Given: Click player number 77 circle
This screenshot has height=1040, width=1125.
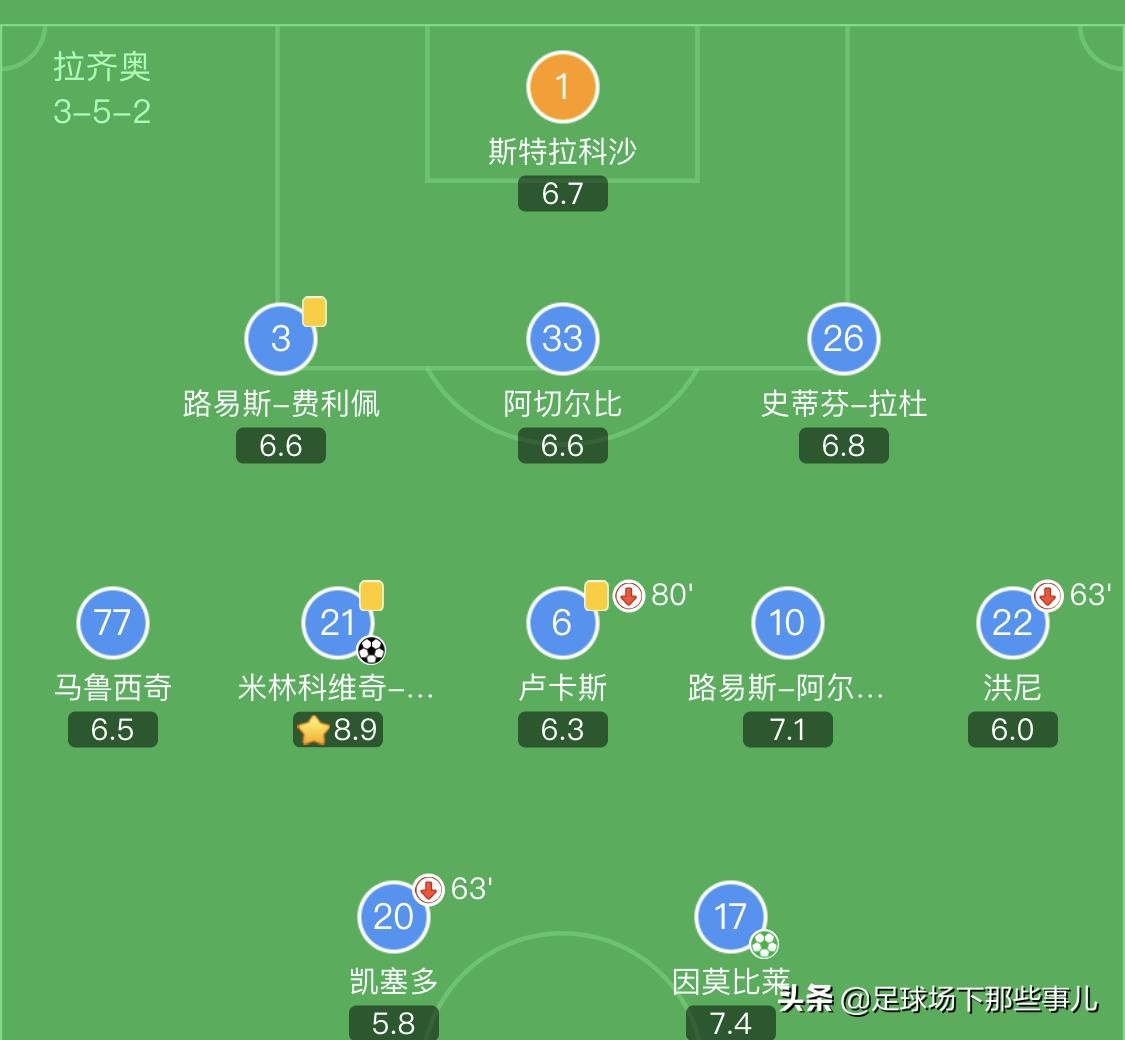Looking at the screenshot, I should coord(112,622).
